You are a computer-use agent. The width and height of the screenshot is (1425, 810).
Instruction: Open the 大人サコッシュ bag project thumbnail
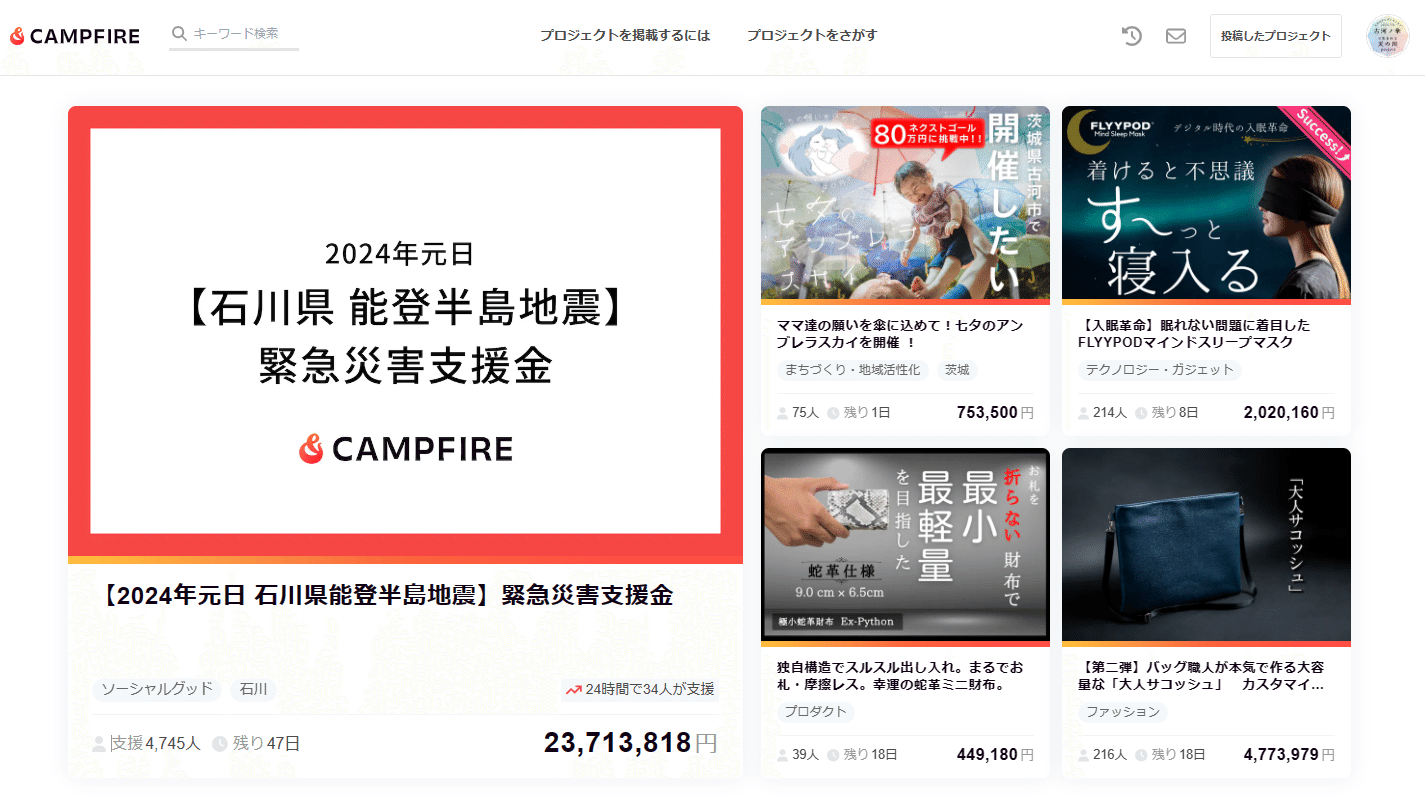1206,545
